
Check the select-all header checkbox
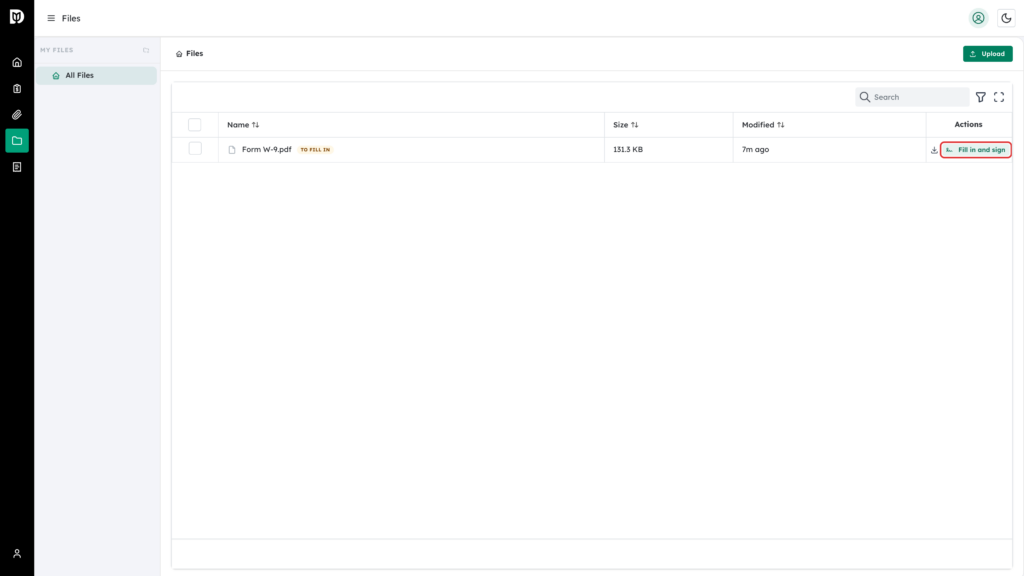pos(195,125)
